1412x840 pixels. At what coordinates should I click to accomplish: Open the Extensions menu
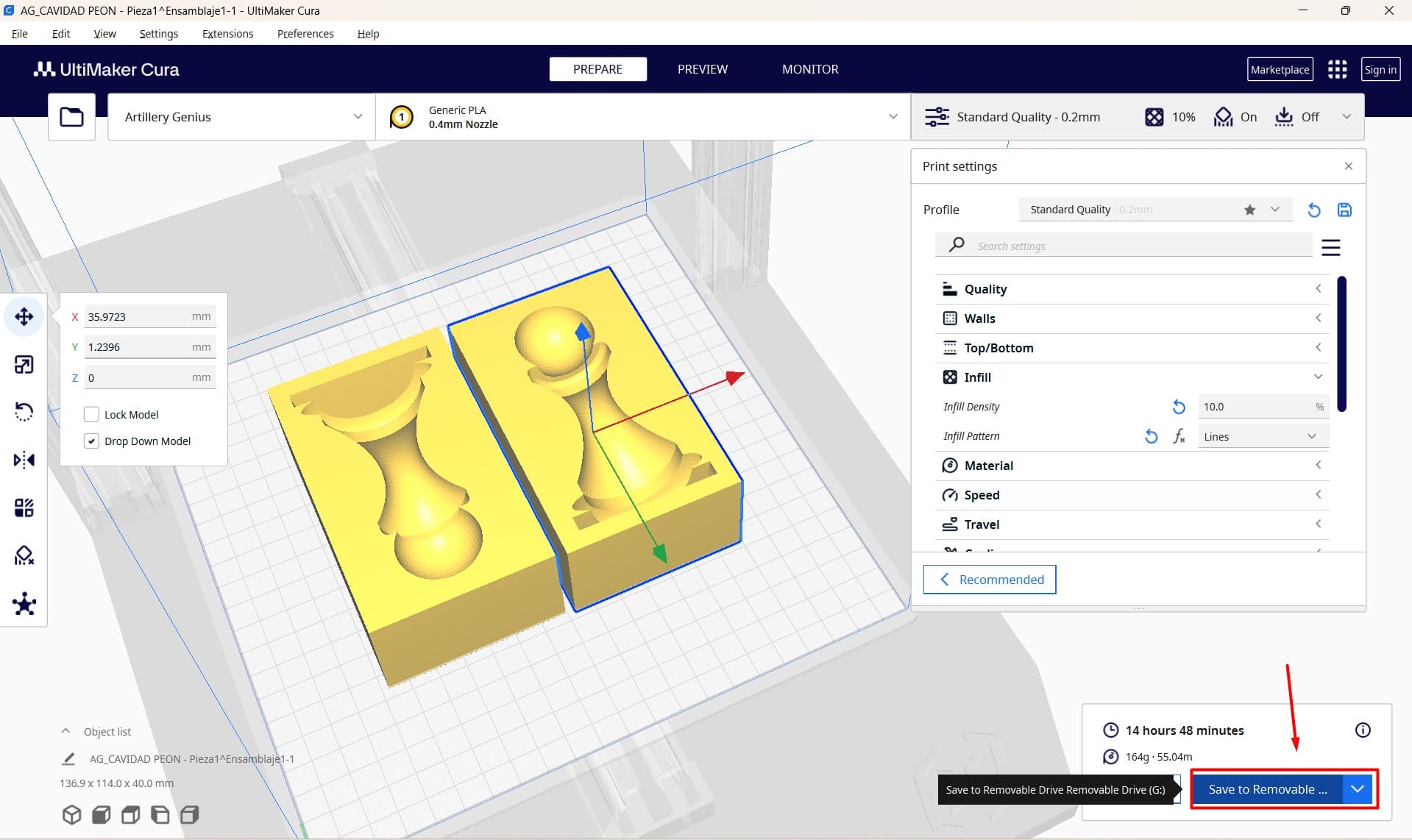click(227, 34)
